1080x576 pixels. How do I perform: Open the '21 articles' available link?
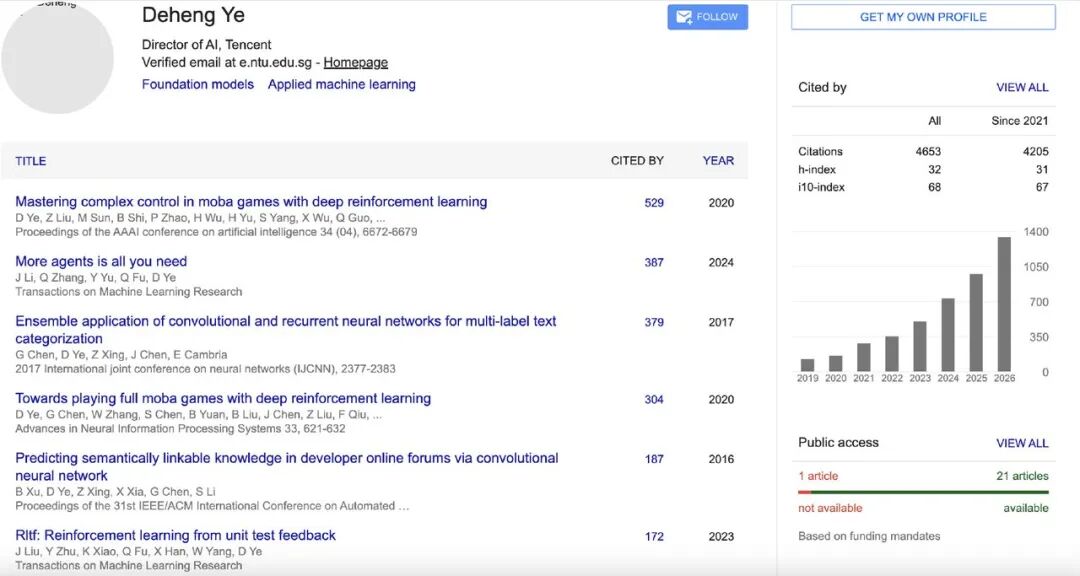click(1022, 476)
